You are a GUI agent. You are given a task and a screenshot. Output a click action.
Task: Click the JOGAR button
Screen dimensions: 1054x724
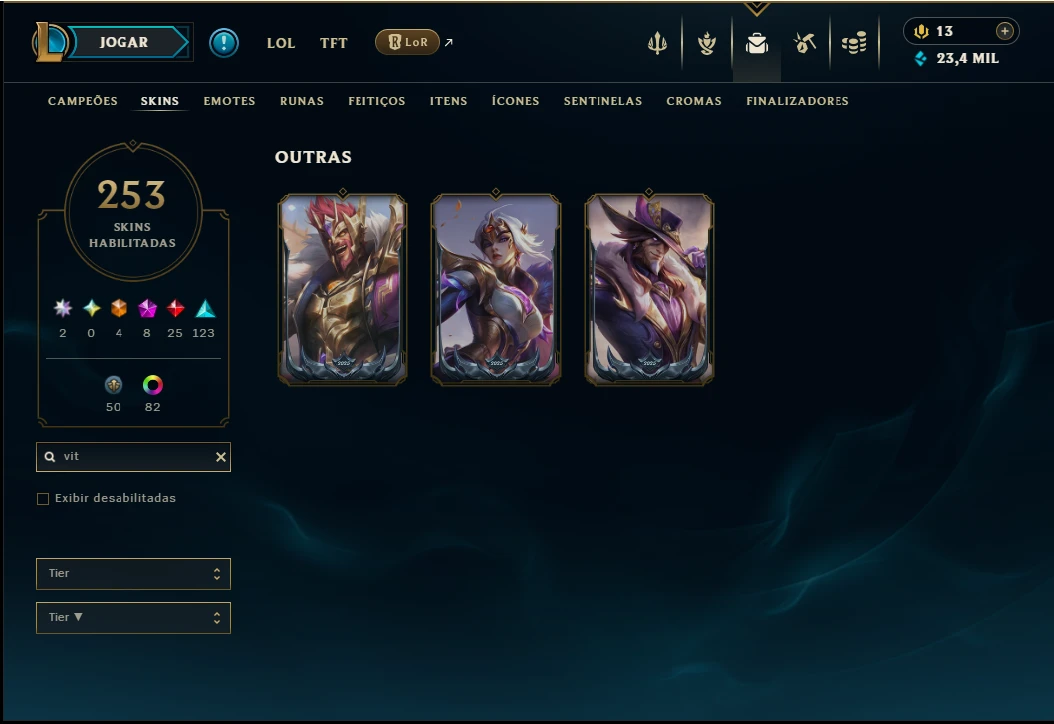click(x=124, y=42)
